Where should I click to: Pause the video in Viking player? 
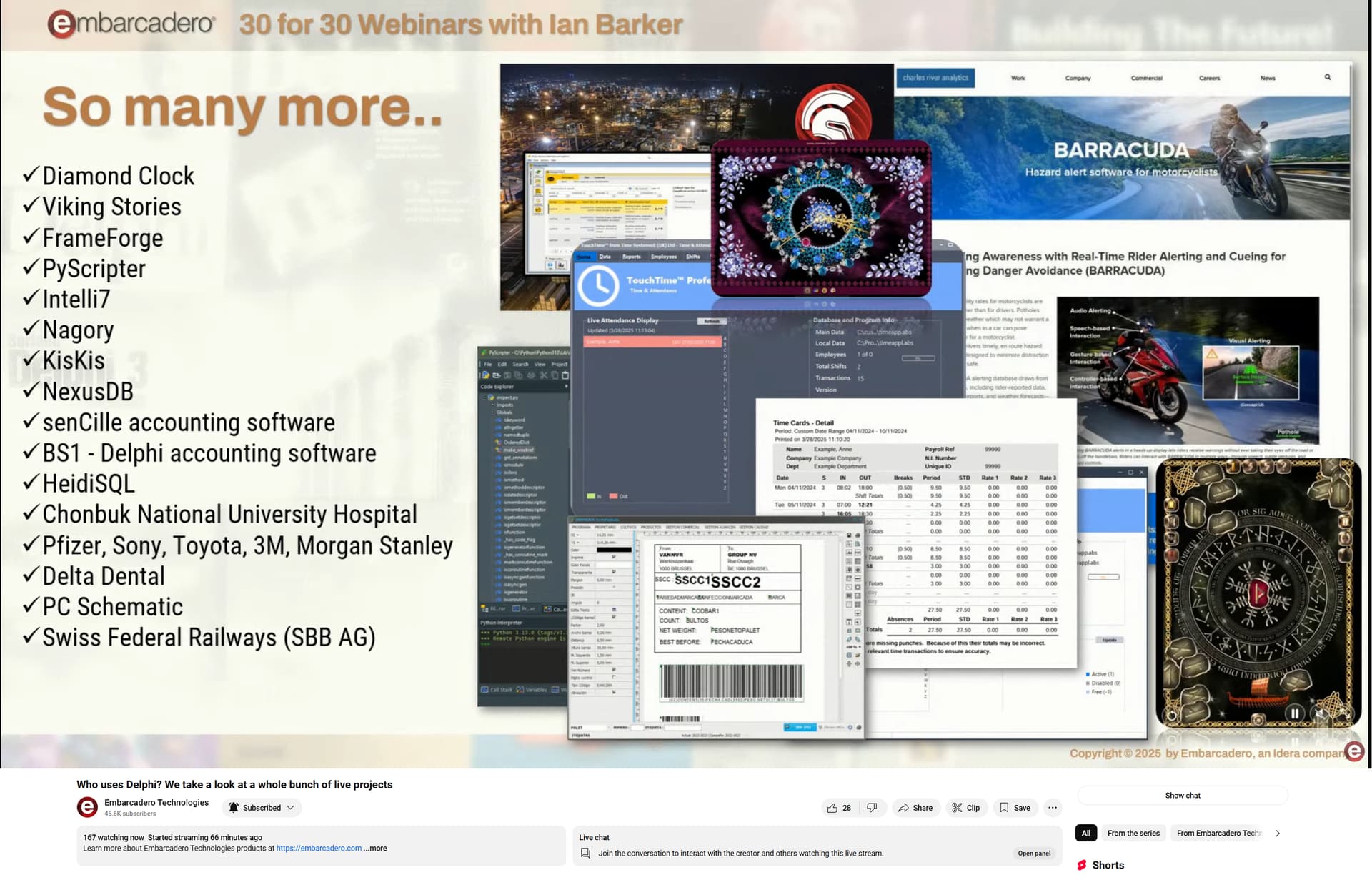1294,713
